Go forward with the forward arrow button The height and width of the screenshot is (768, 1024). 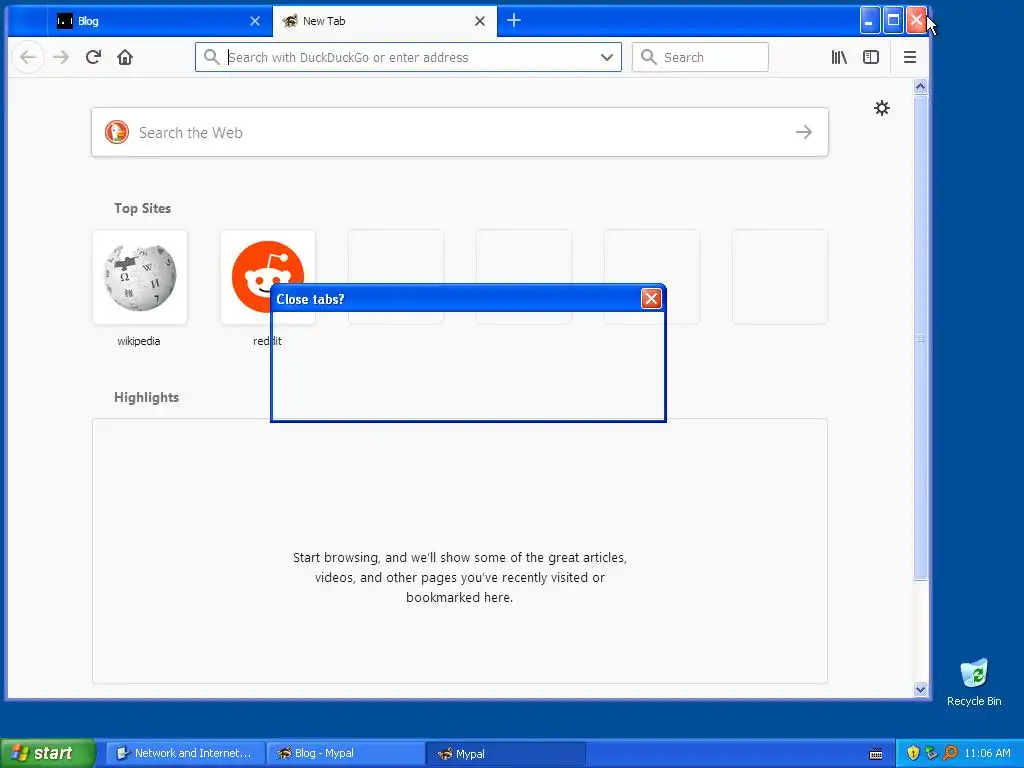click(x=61, y=57)
